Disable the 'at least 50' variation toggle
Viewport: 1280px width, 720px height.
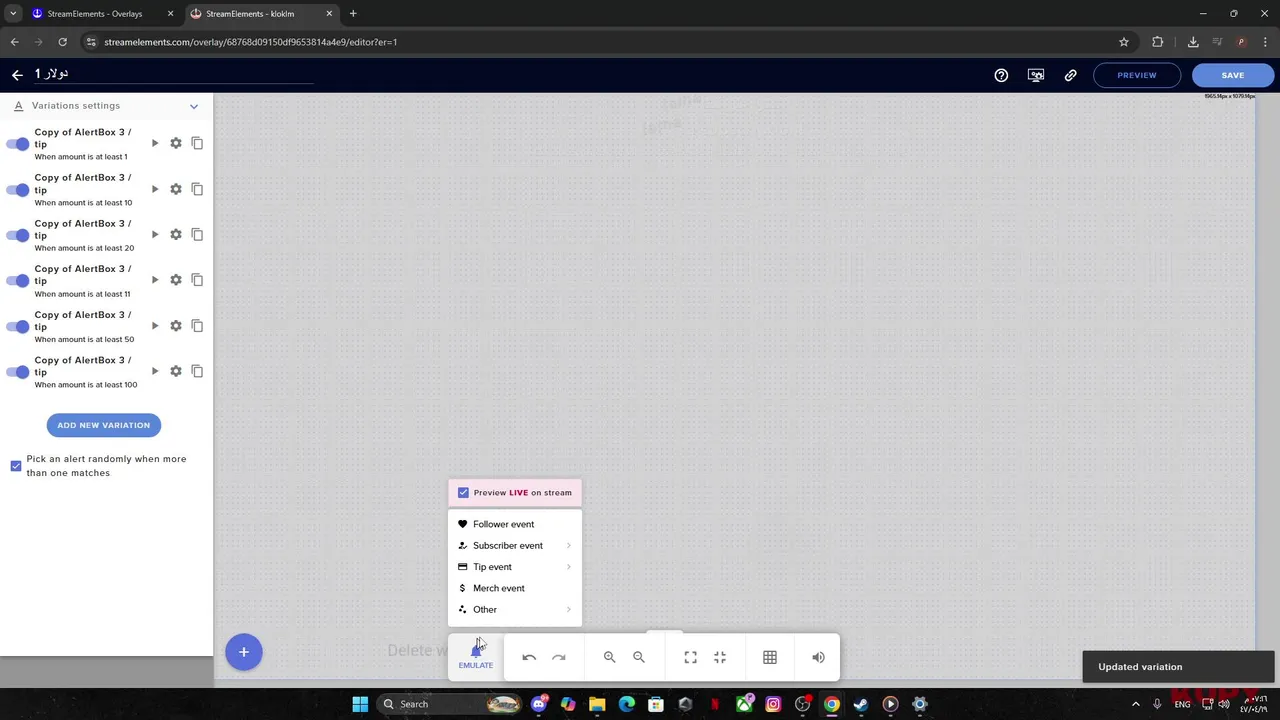pyautogui.click(x=18, y=326)
